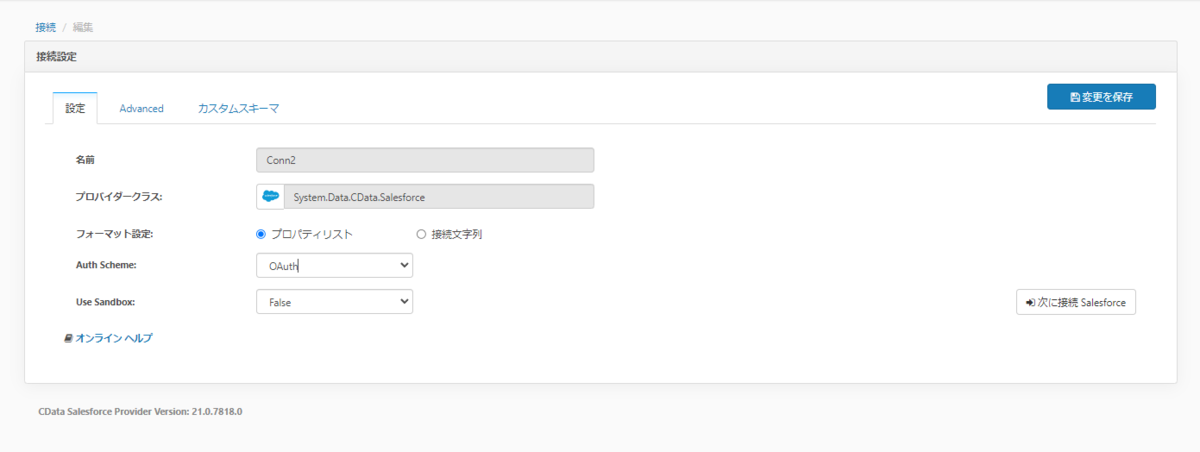Click the 接続設定 panel header text

[56, 57]
